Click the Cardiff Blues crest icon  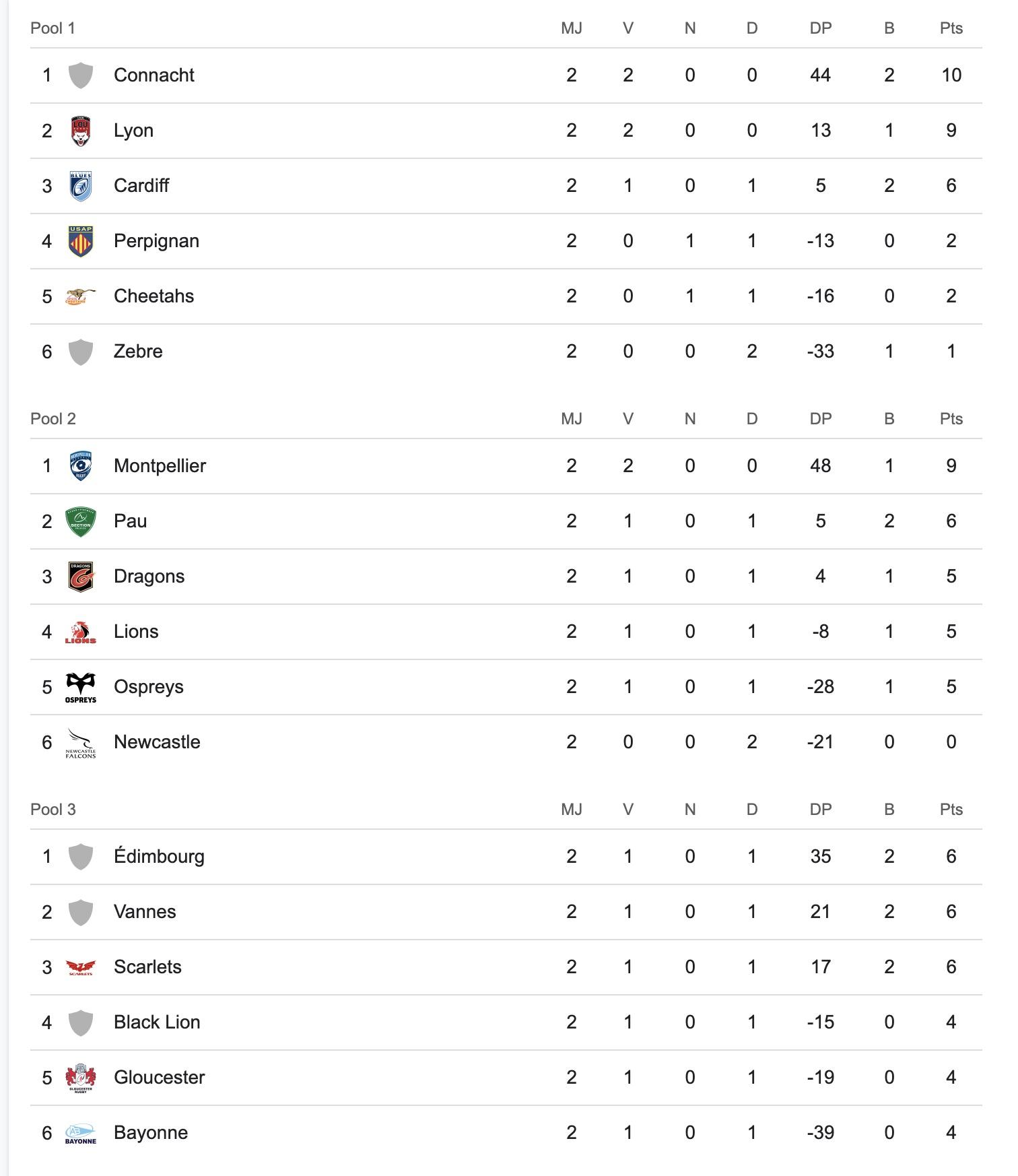[x=81, y=186]
